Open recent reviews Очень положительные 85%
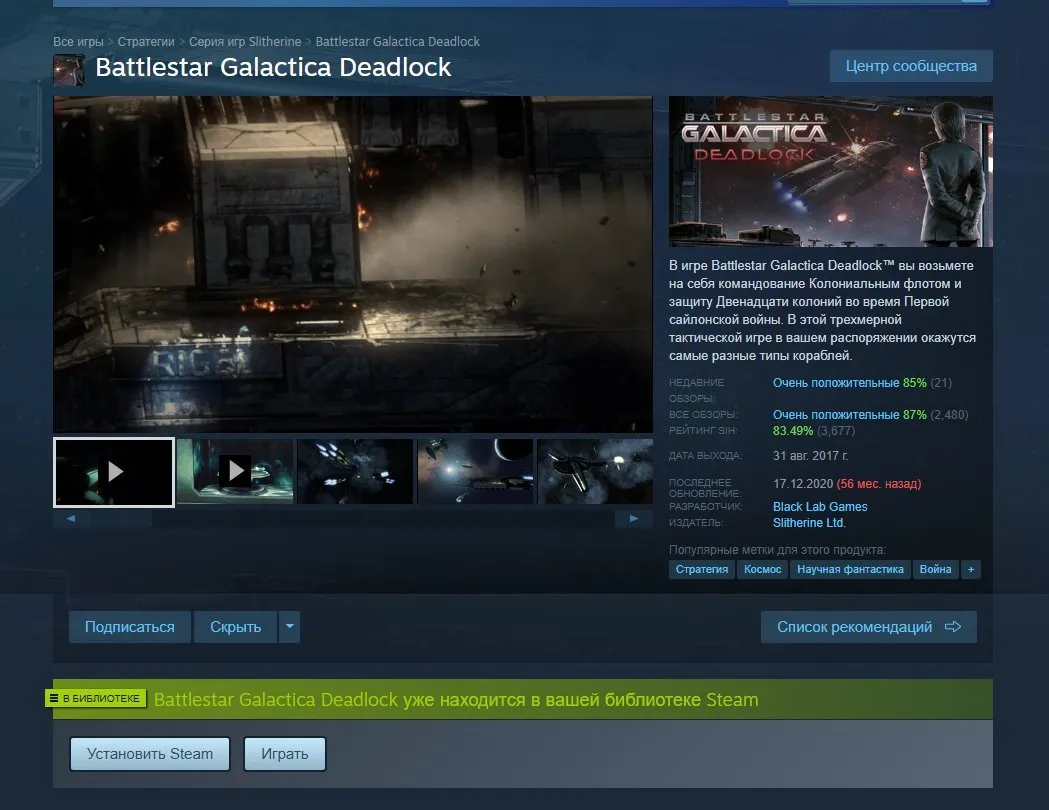The height and width of the screenshot is (810, 1049). coord(850,383)
